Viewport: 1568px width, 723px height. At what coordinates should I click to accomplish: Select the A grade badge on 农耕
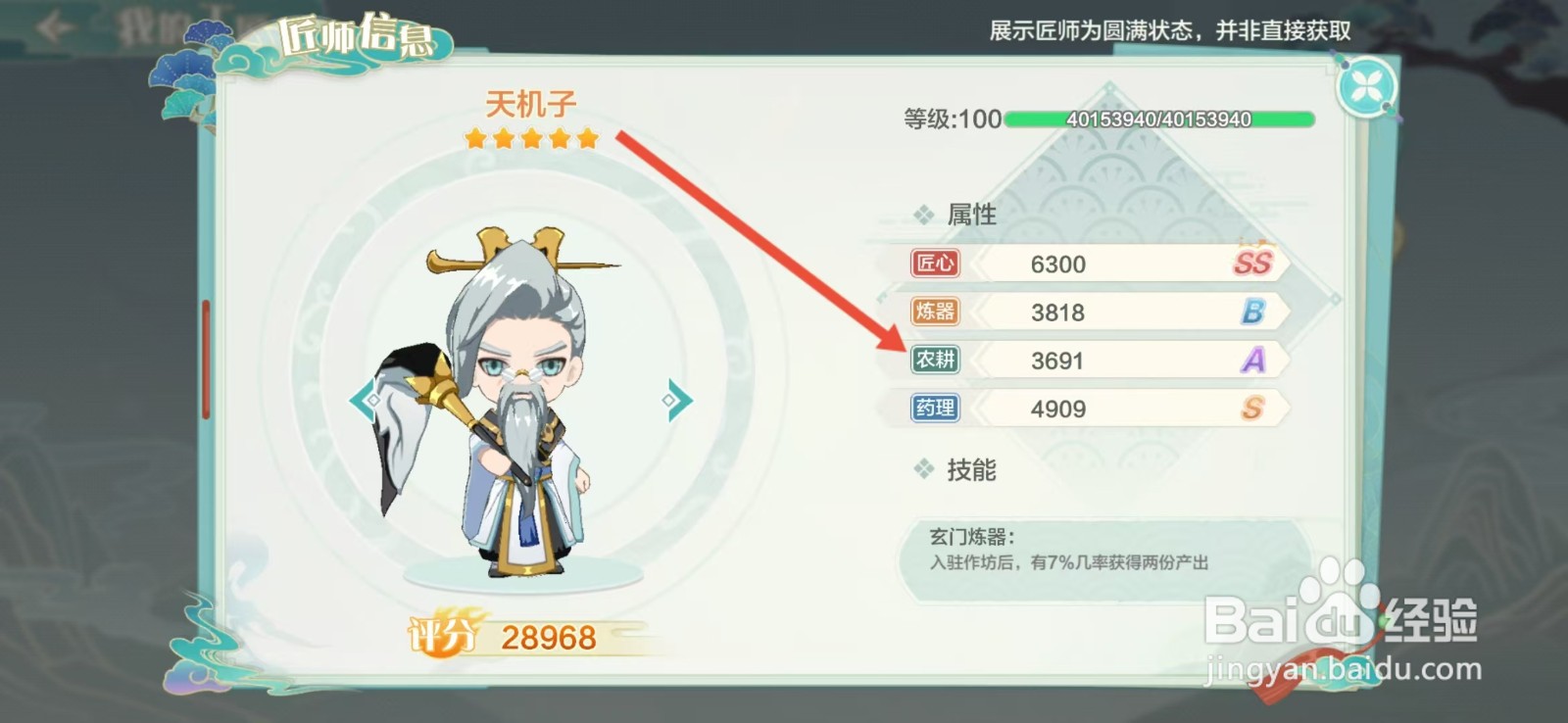pyautogui.click(x=1252, y=360)
